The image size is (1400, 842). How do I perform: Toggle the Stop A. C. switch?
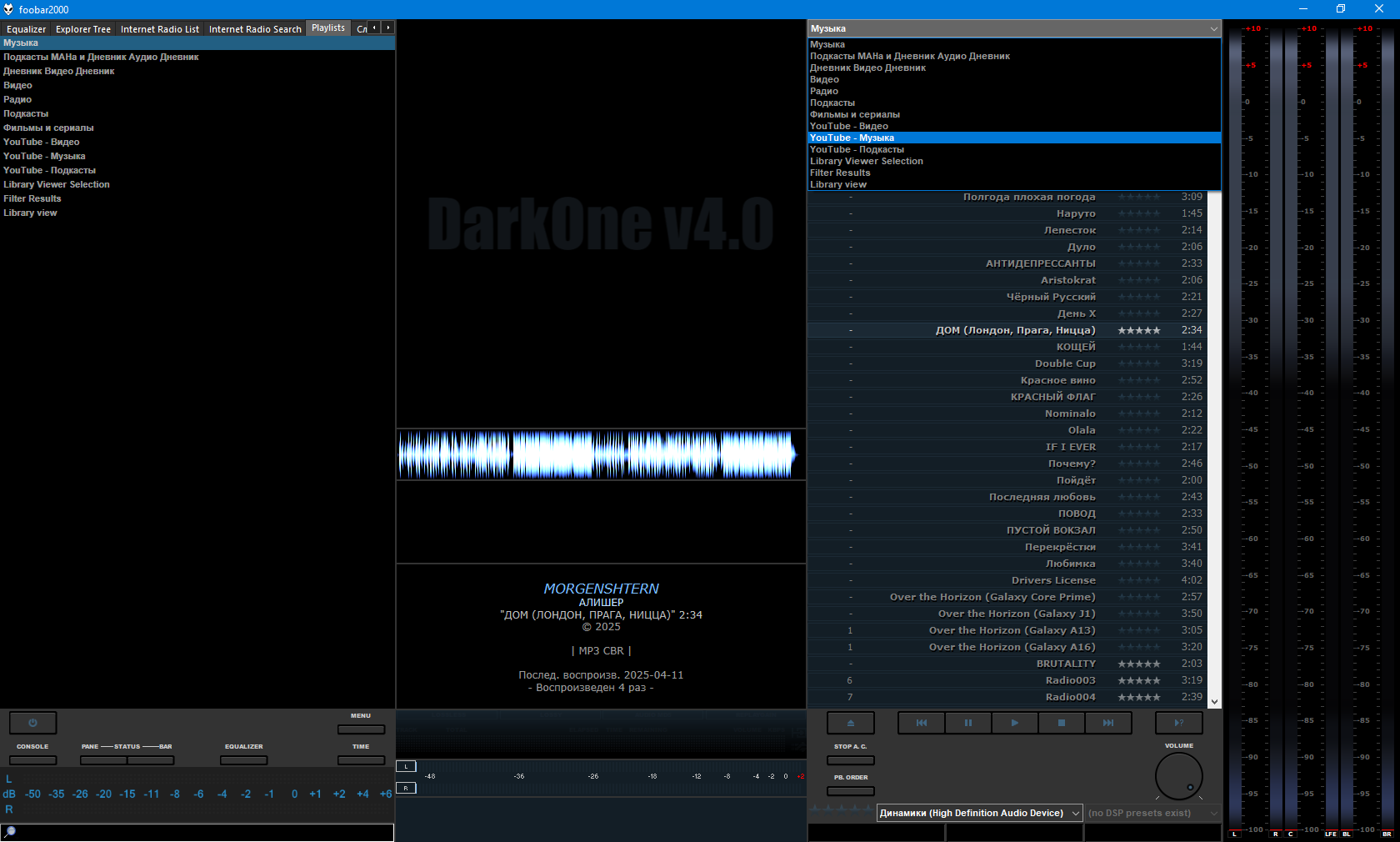click(x=850, y=760)
